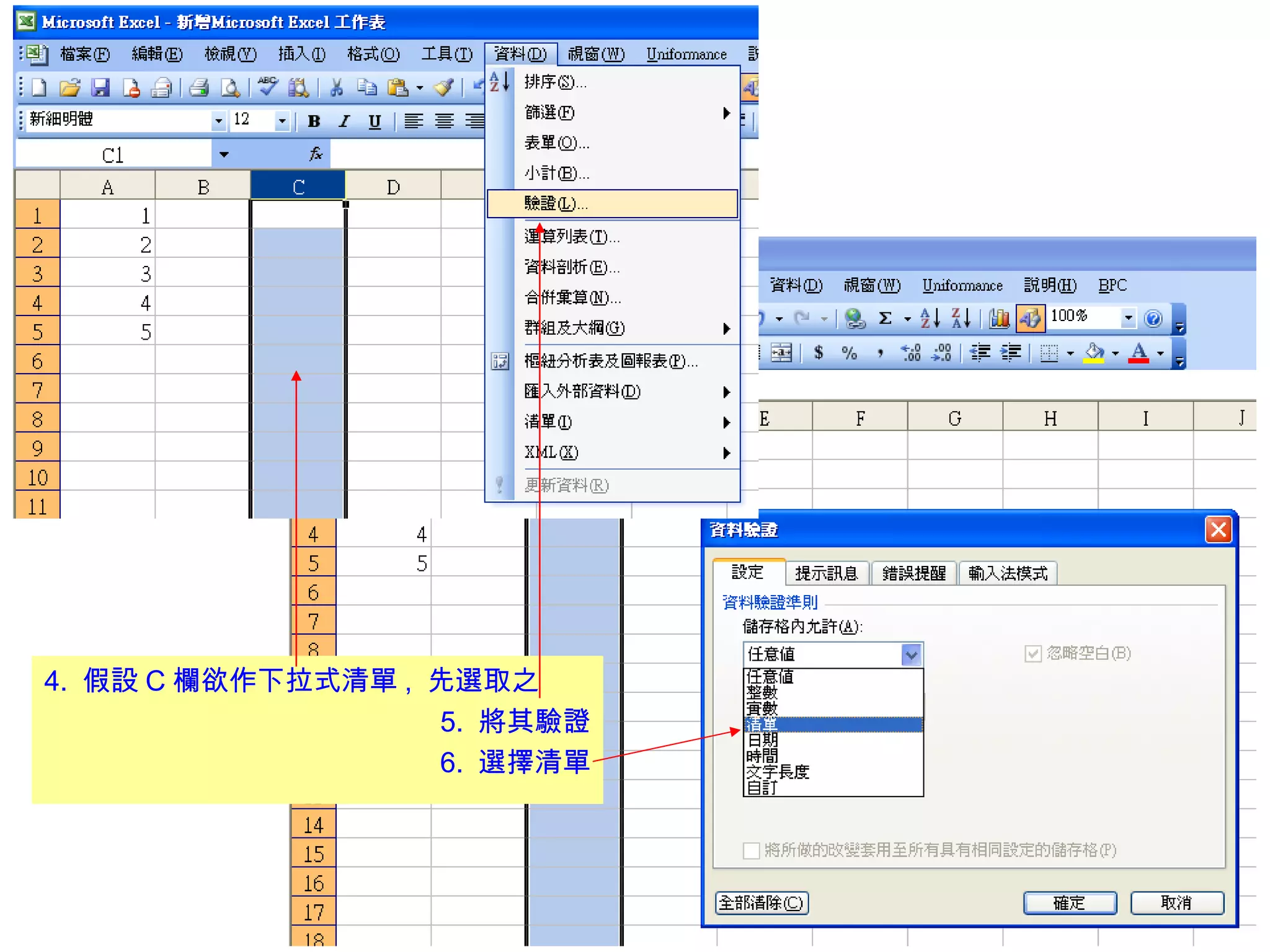Screen dimensions: 1270x952
Task: Click the Save floppy disk icon
Action: 100,88
